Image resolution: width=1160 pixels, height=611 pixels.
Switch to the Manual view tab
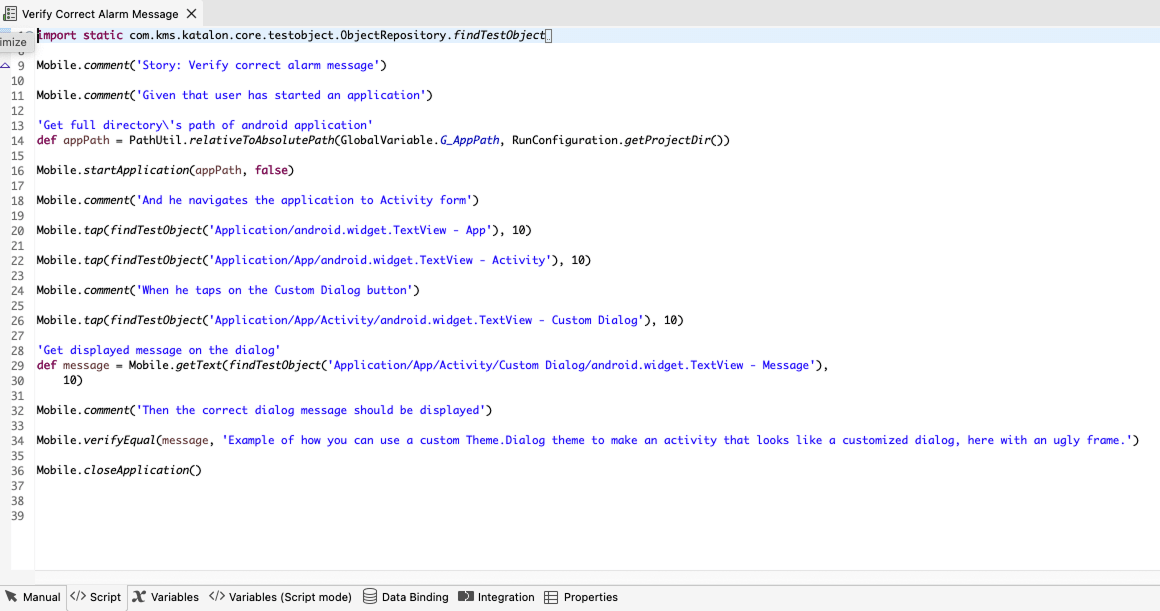click(x=33, y=597)
